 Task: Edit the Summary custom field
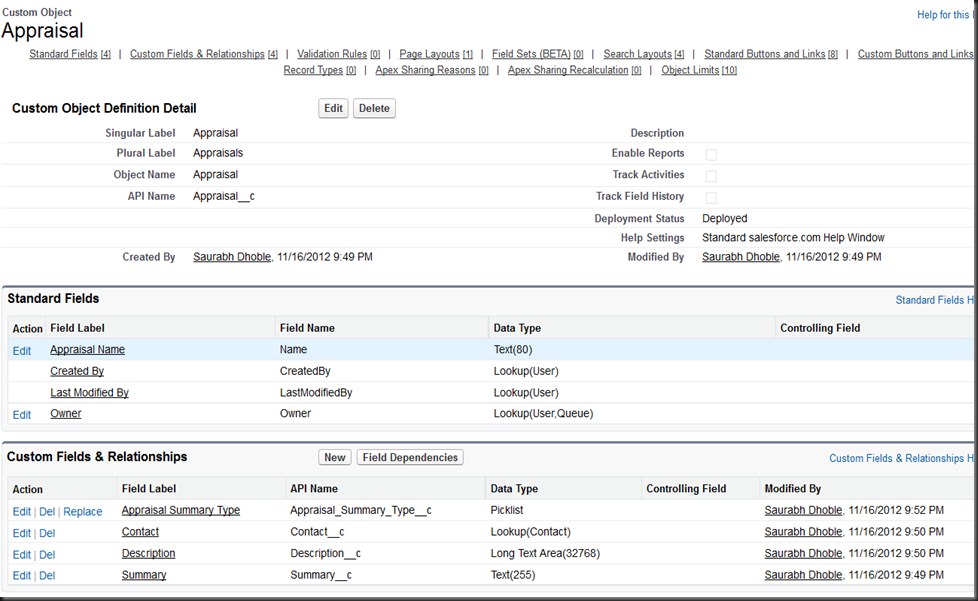[x=22, y=576]
